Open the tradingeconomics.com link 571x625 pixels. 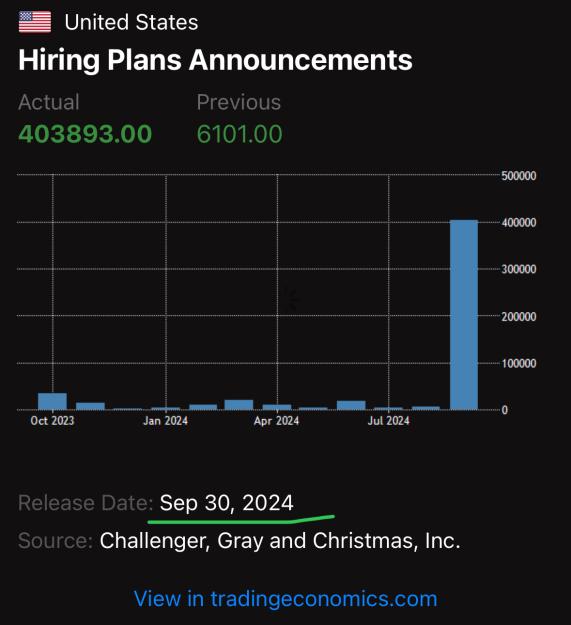pos(286,599)
